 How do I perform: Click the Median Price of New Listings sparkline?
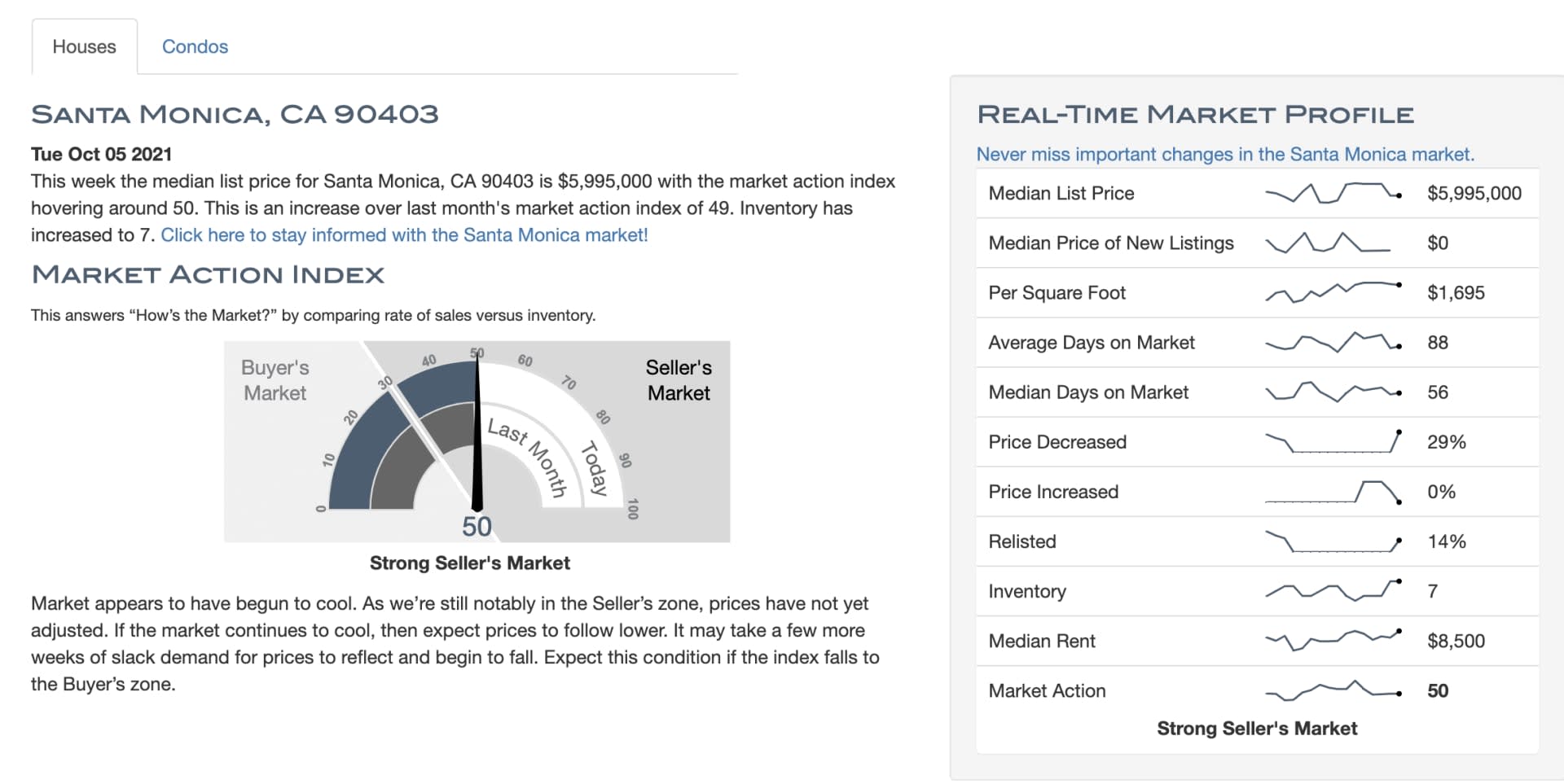1328,243
